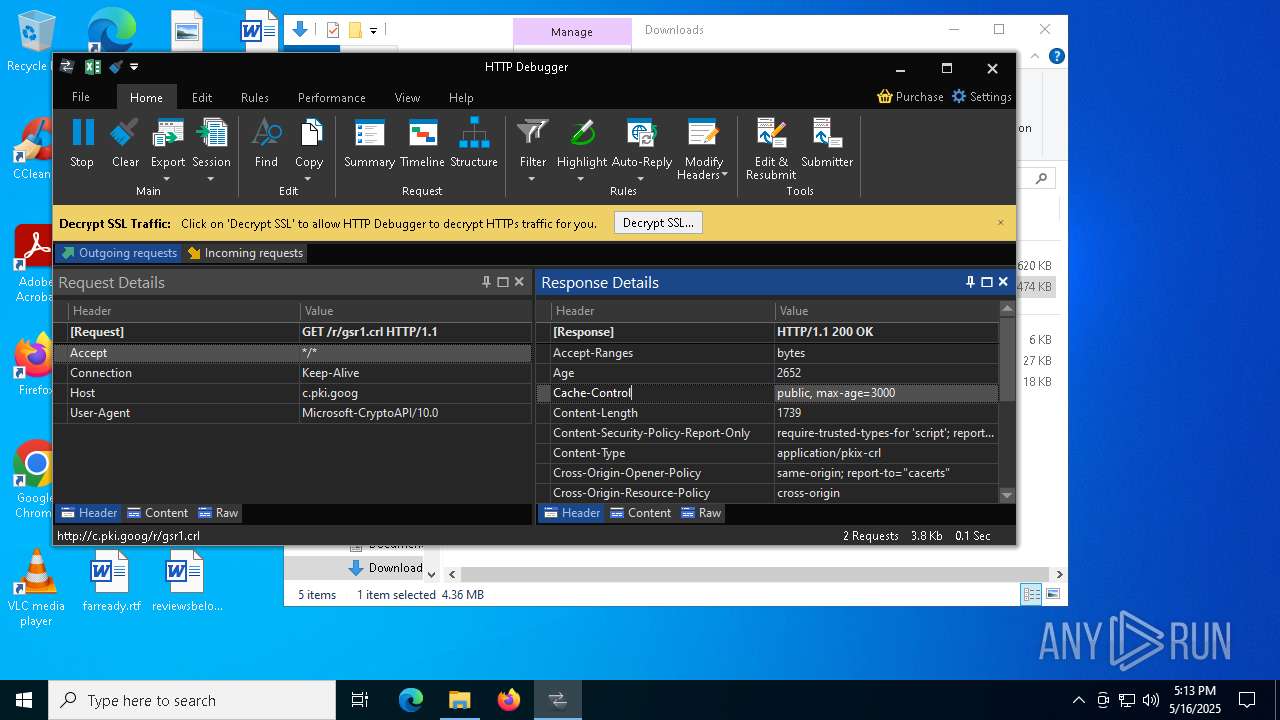Click the response scrollbar down arrow

(1007, 495)
